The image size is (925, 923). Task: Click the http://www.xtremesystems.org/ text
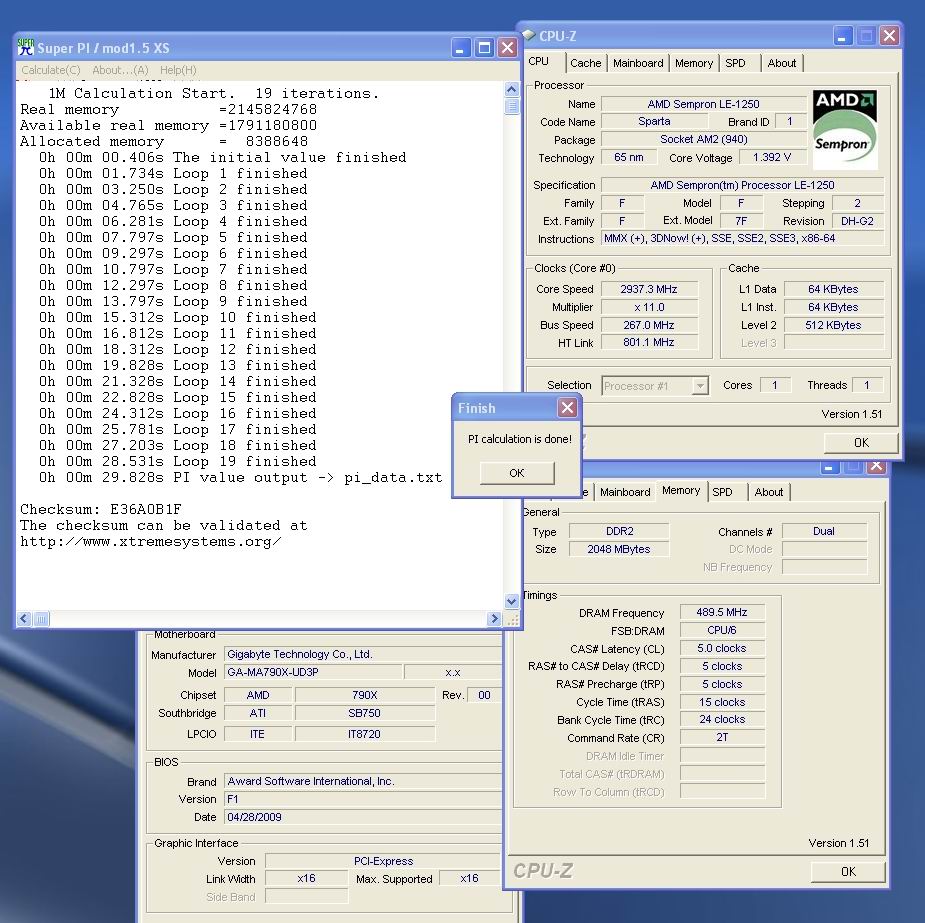tap(150, 541)
